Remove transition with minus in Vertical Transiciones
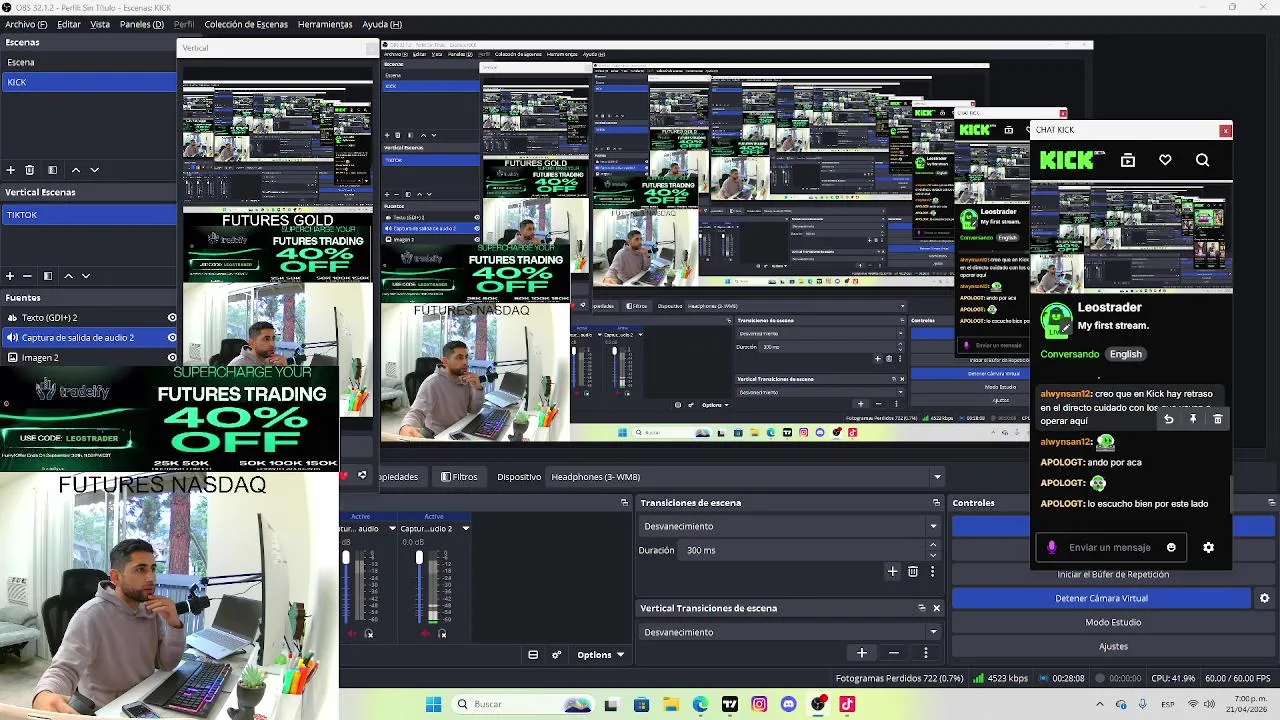The image size is (1280, 720). click(894, 653)
